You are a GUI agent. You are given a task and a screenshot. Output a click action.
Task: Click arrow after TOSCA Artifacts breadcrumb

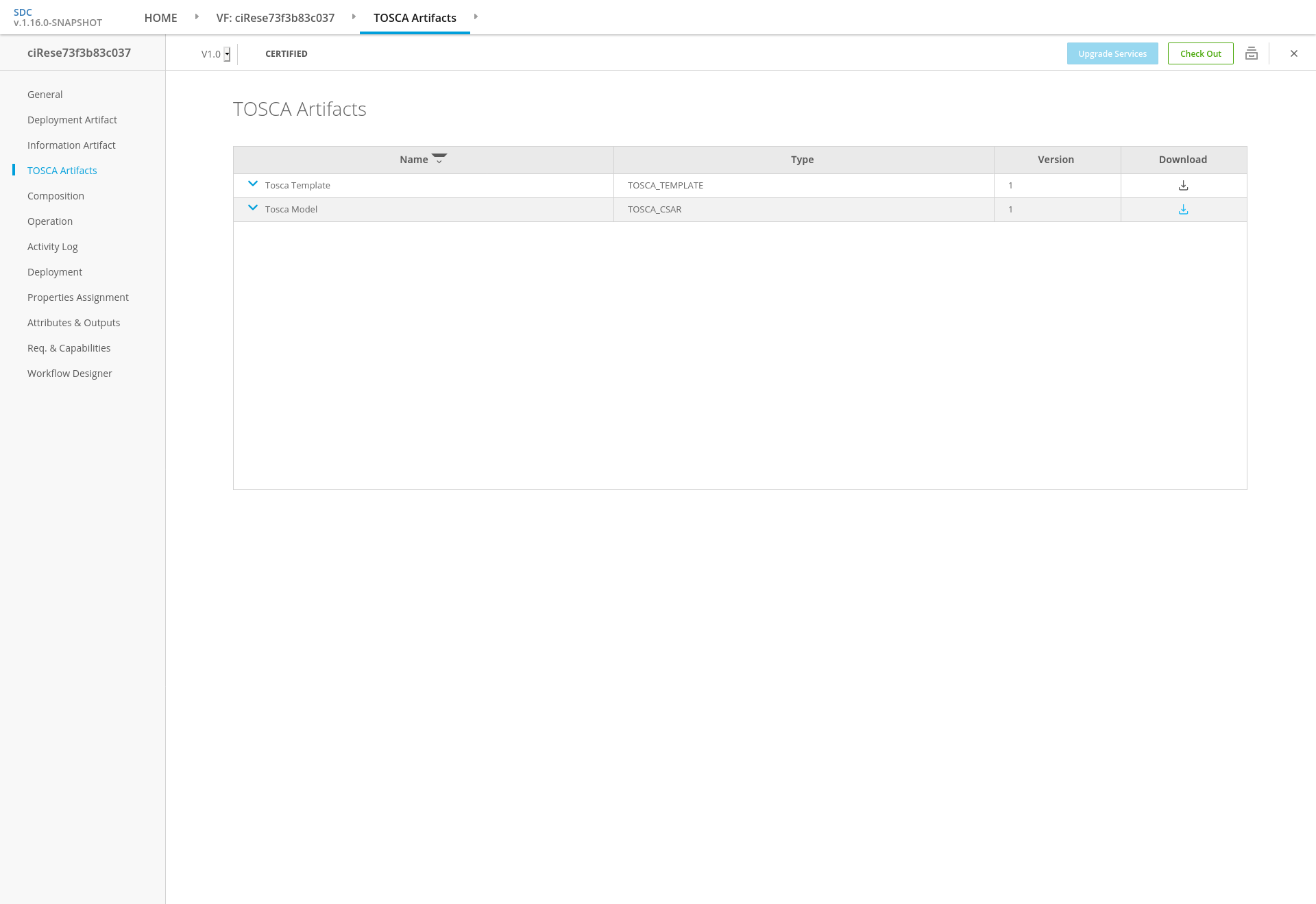[x=476, y=17]
